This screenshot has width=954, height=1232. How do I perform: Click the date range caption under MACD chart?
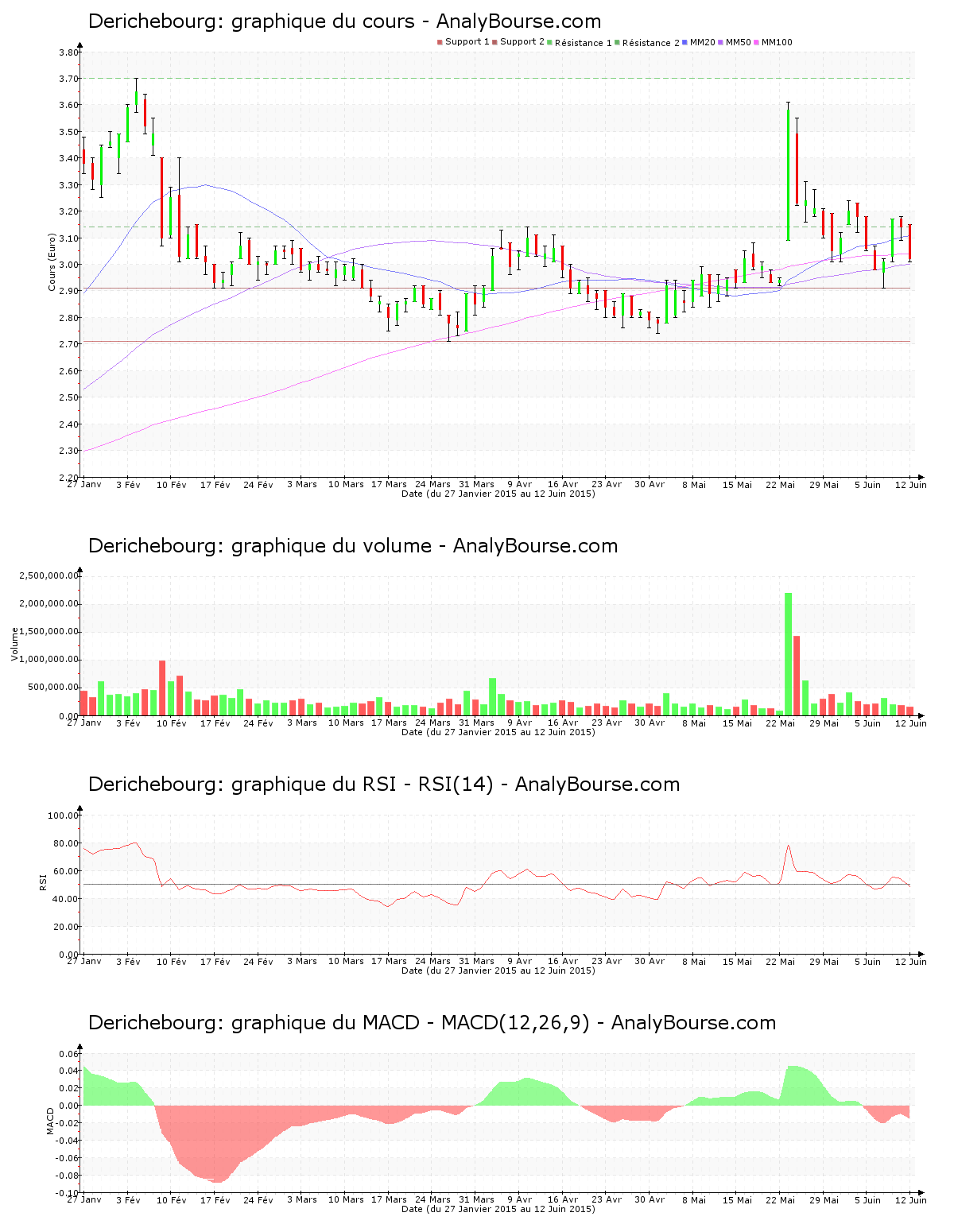[x=498, y=1209]
